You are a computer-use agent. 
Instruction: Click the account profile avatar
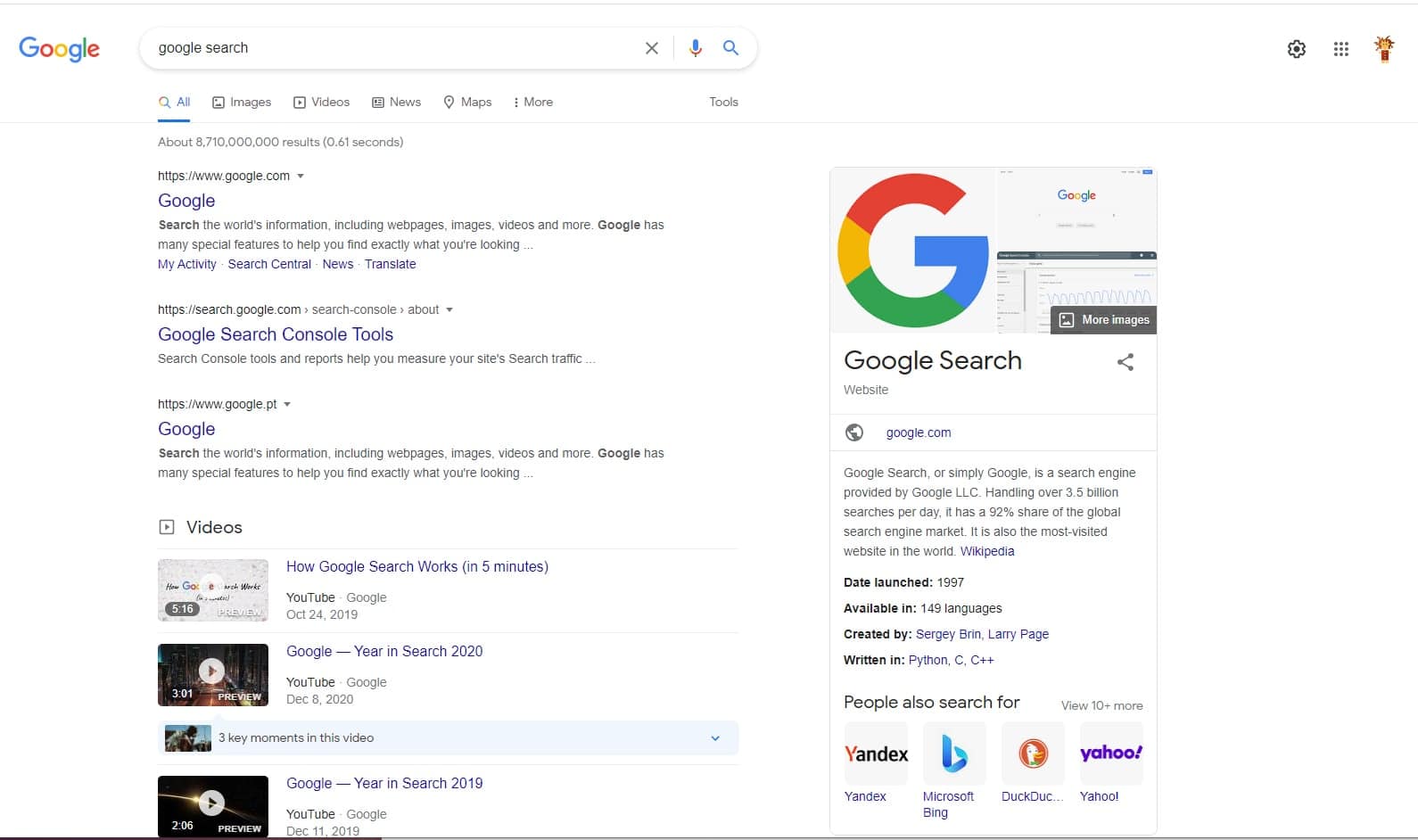click(x=1384, y=49)
